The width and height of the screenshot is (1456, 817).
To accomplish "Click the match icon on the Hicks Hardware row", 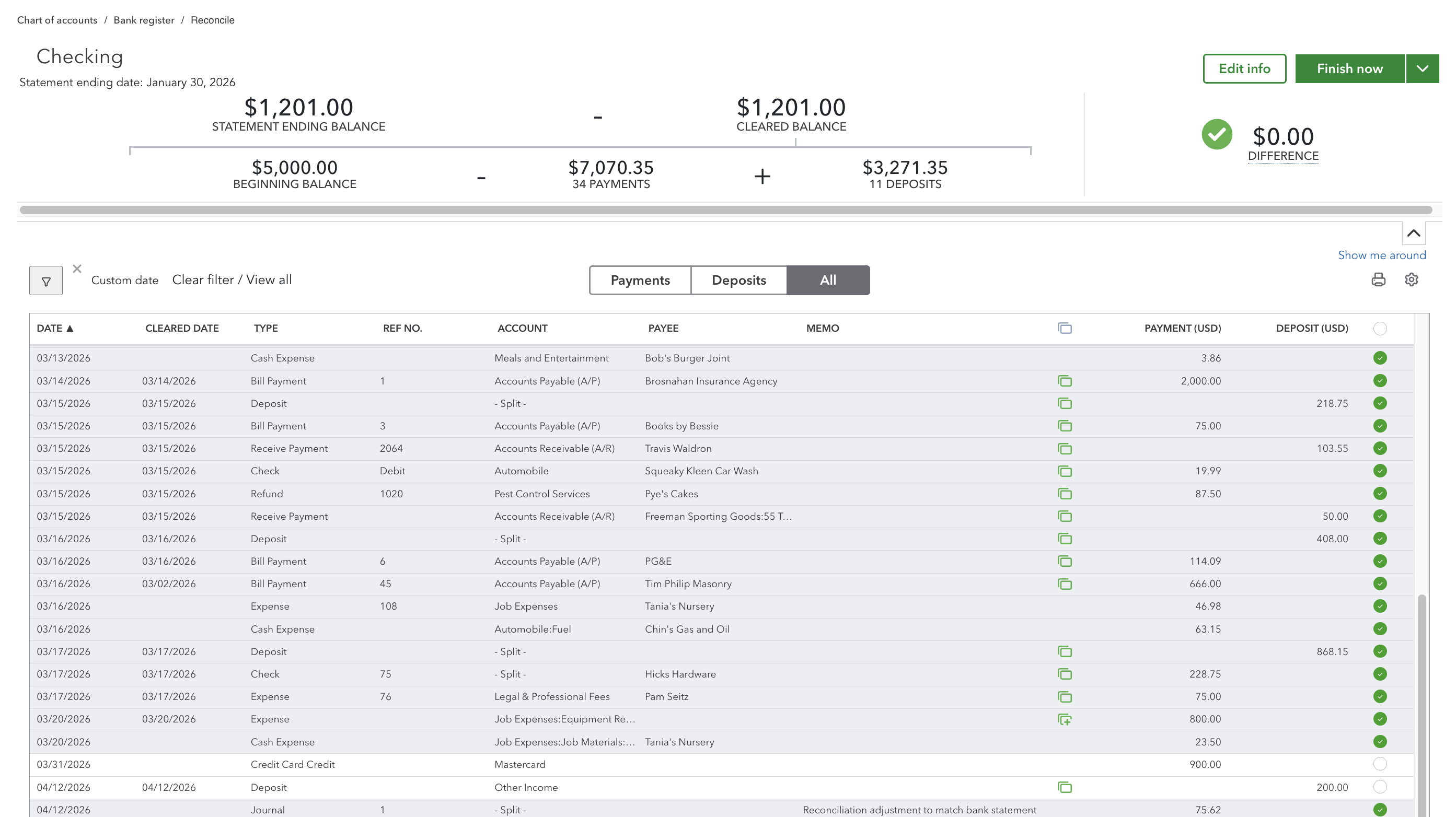I will pos(1065,674).
